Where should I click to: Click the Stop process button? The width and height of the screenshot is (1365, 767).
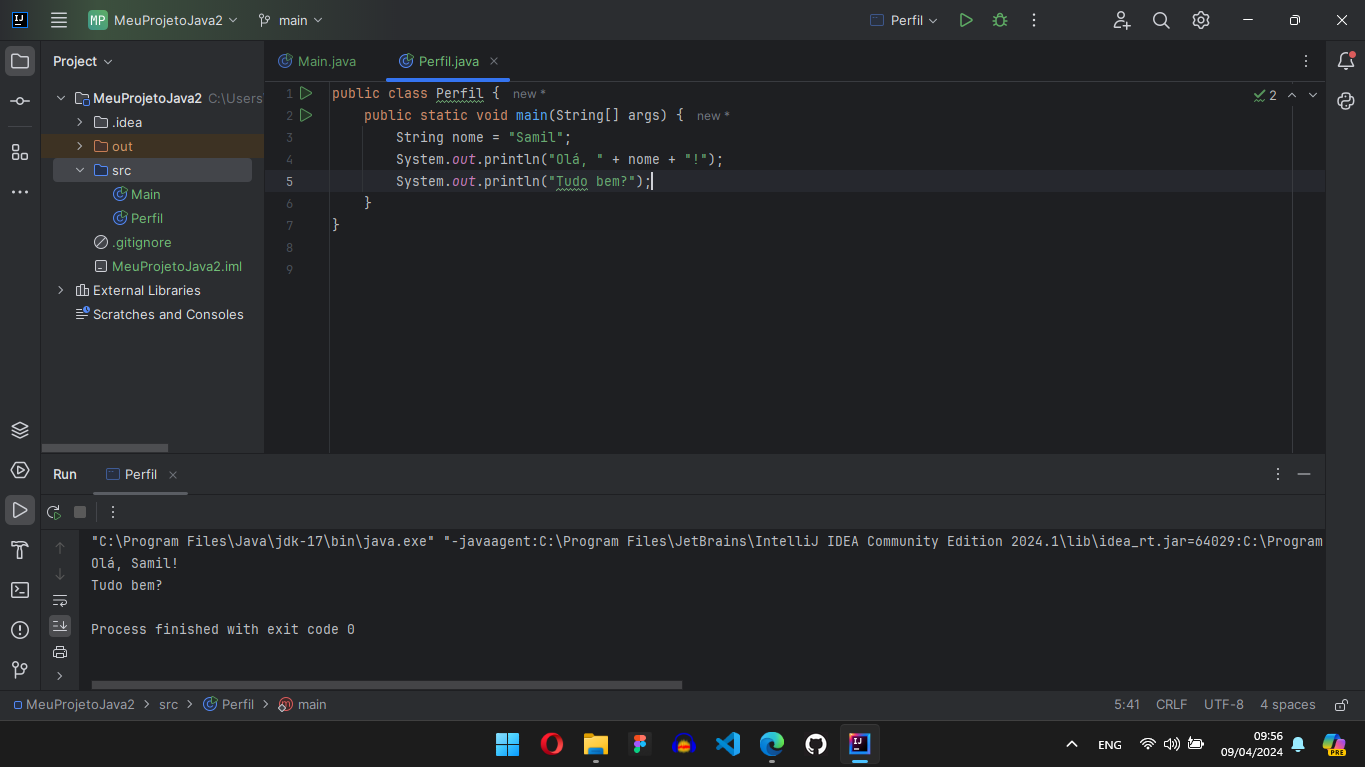click(x=80, y=512)
